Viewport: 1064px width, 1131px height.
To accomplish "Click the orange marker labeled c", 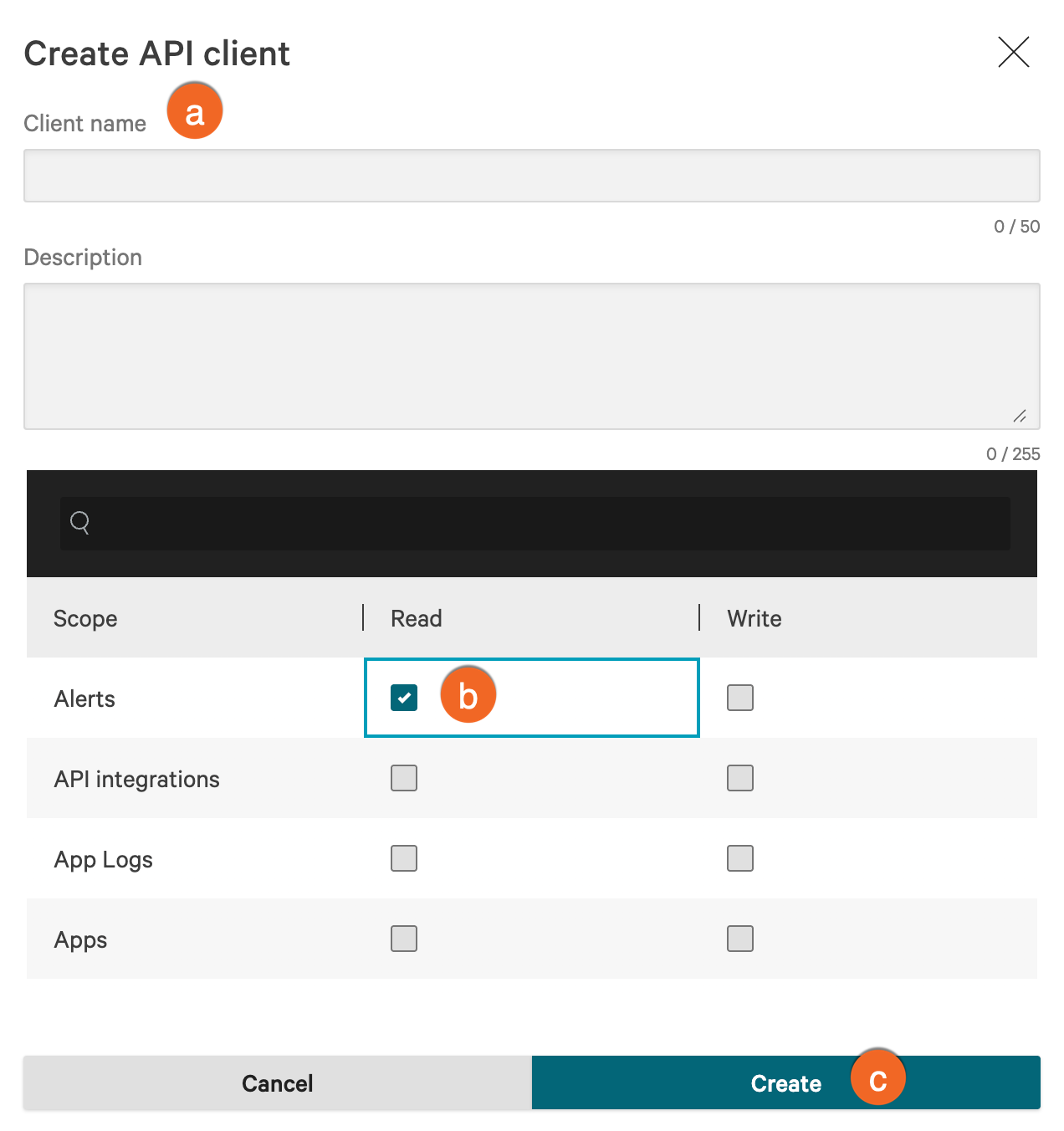I will [878, 1077].
